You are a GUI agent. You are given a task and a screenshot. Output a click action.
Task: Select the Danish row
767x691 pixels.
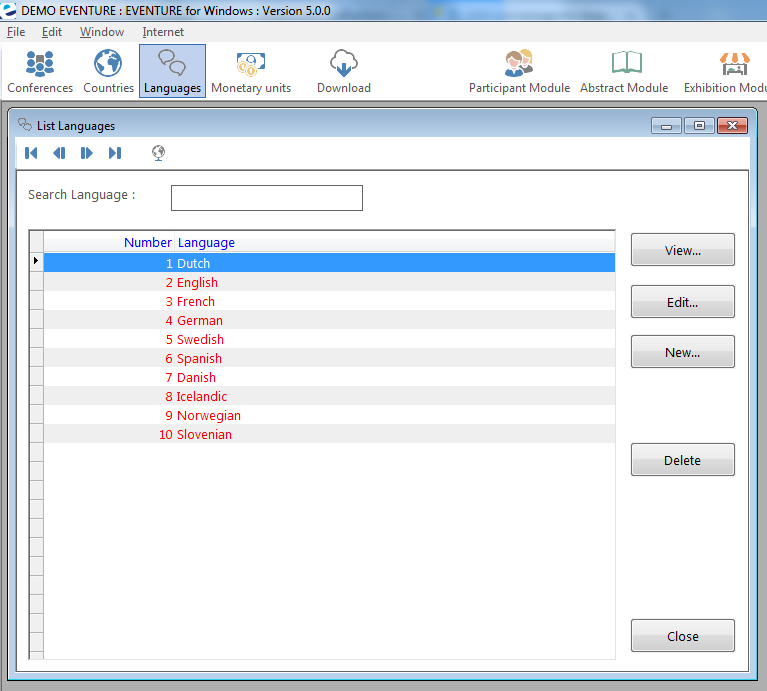click(329, 378)
